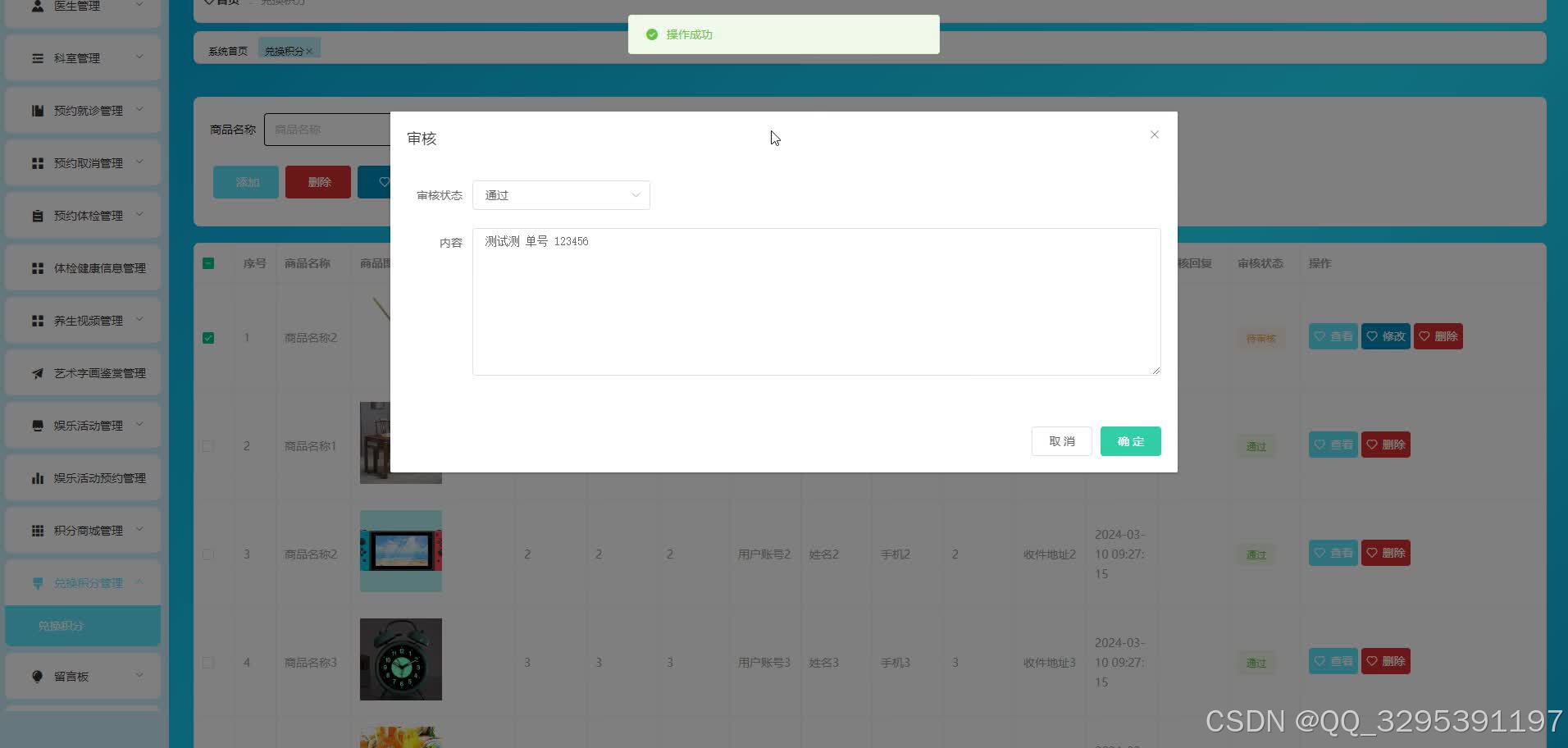Click the 确定 button in the dialog
The image size is (1568, 748).
pos(1131,441)
